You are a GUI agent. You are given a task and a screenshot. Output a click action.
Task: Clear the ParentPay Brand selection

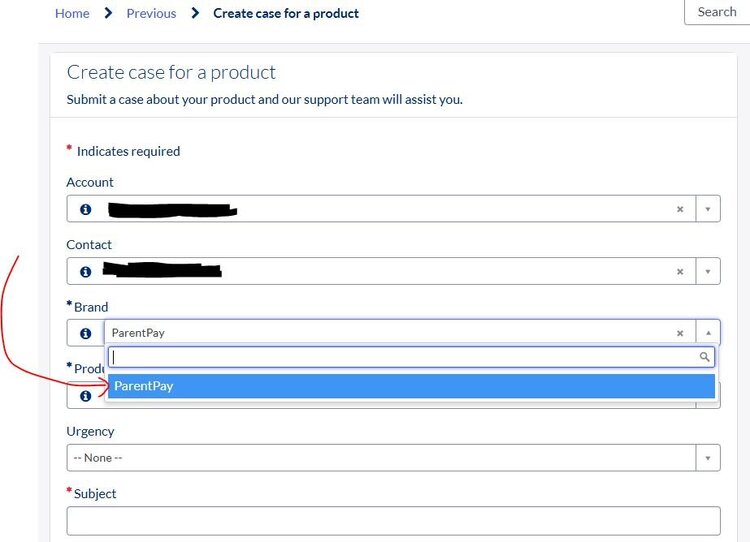pos(680,333)
